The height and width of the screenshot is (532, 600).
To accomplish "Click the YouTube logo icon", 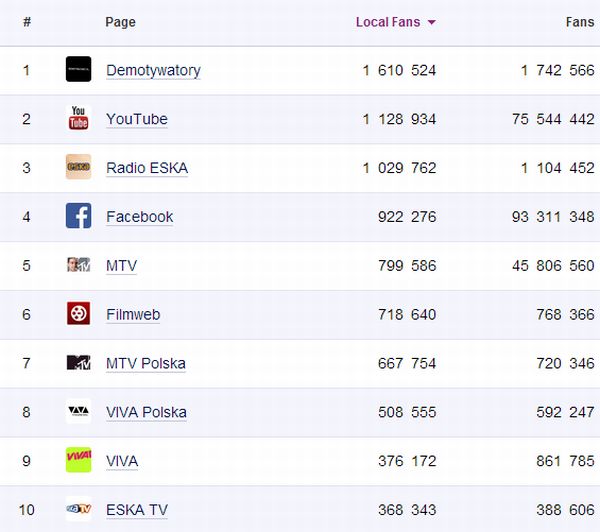I will pos(78,119).
